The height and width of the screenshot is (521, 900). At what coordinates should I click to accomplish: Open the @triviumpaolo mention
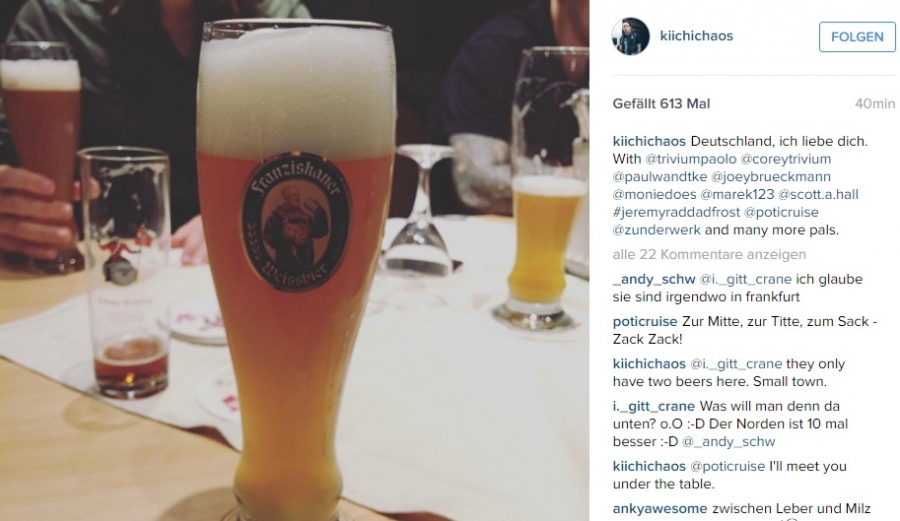690,159
